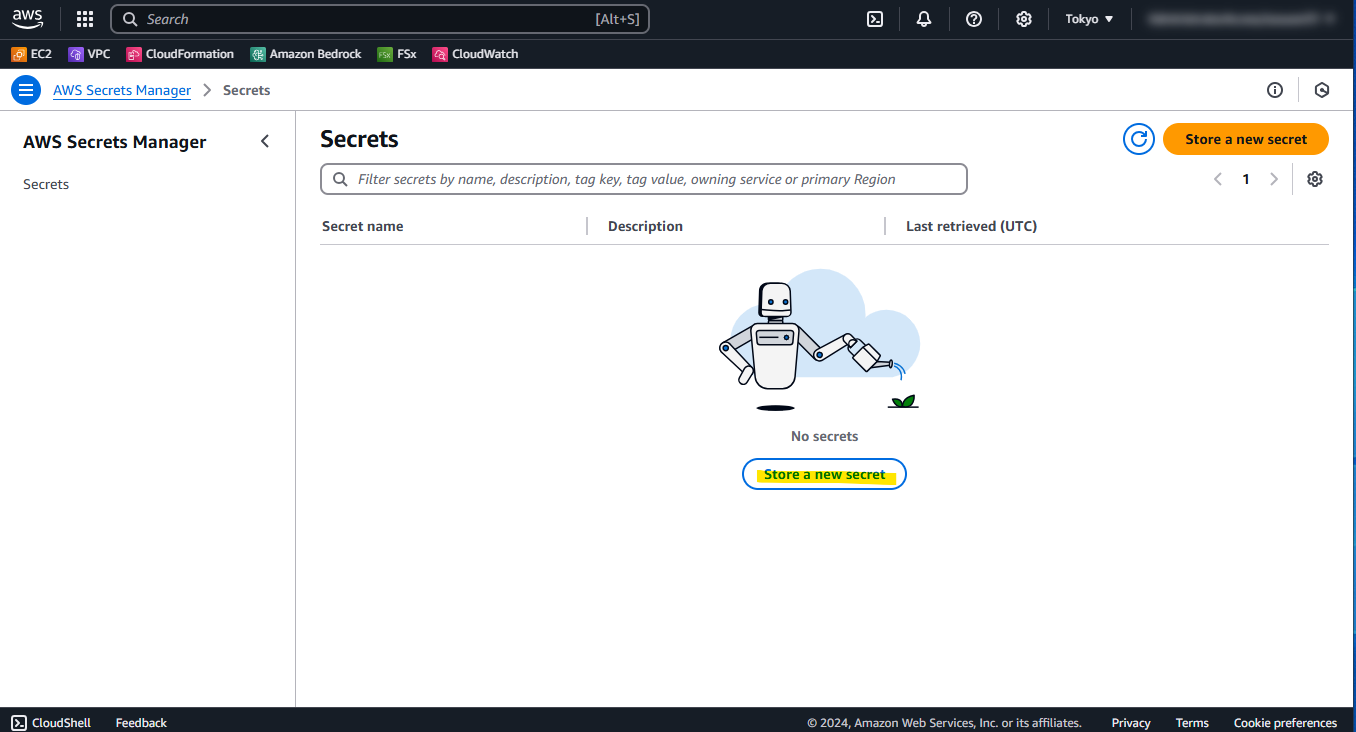
Task: Open the notifications bell
Action: [x=924, y=19]
